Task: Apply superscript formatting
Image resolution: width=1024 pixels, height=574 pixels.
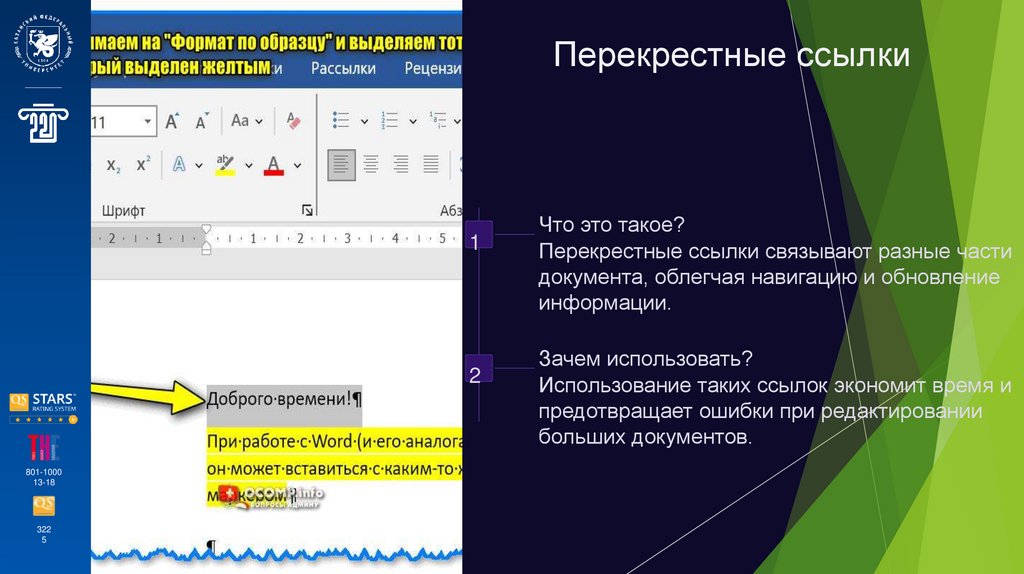Action: pyautogui.click(x=143, y=164)
